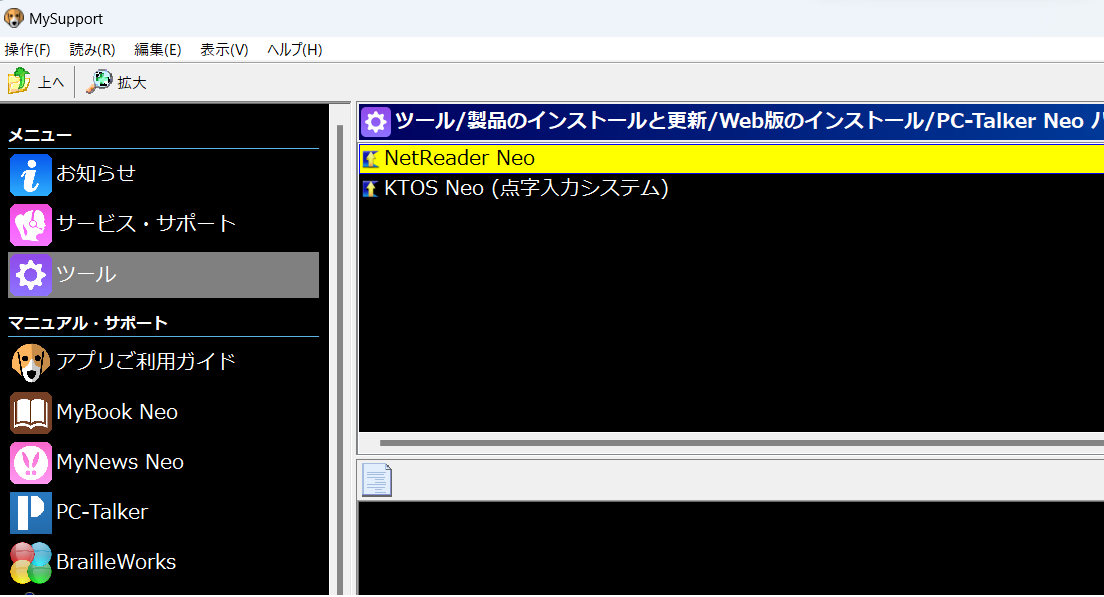1104x597 pixels.
Task: Select the MyBook Neo book icon
Action: tap(30, 412)
